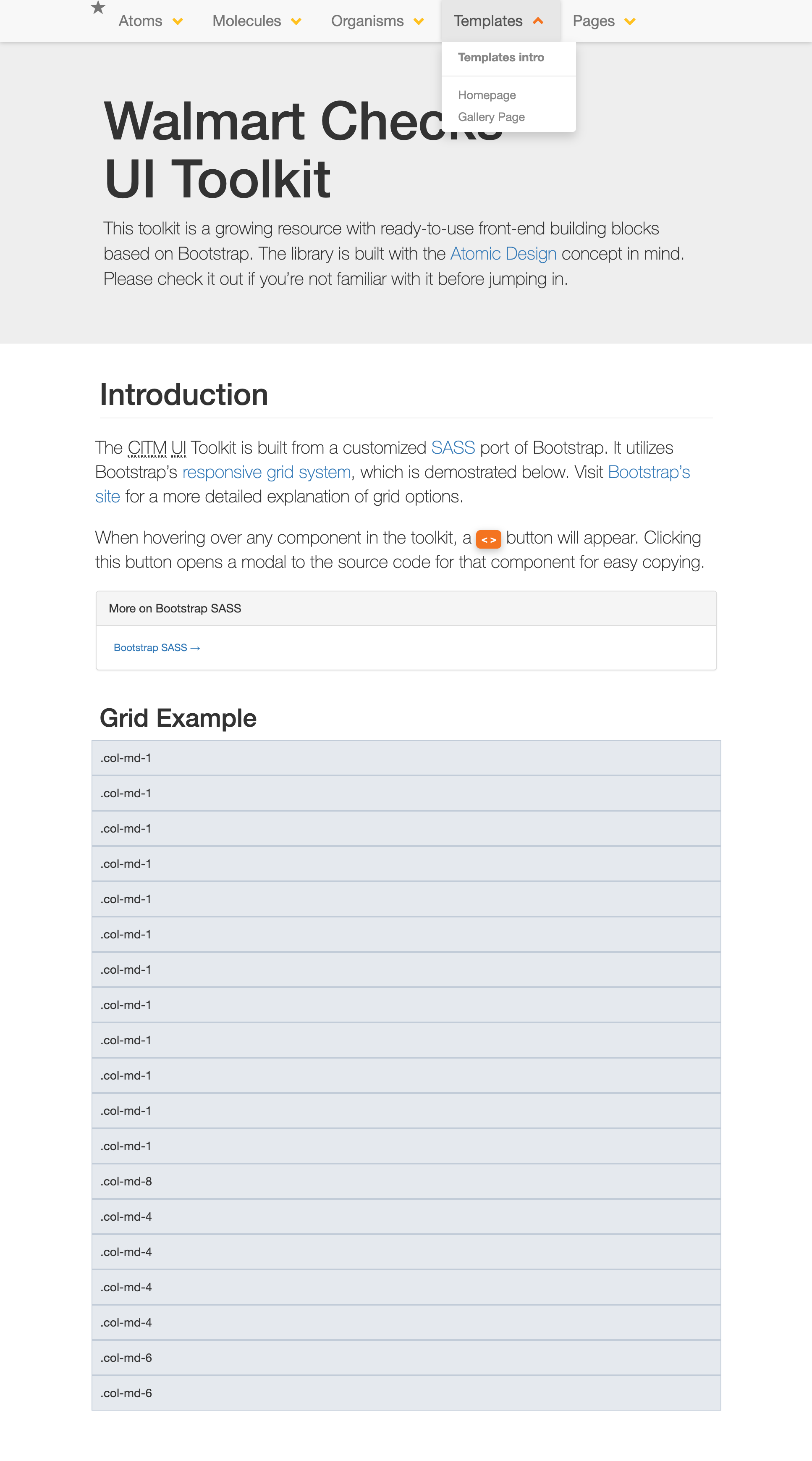
Task: Select Templates intro menu entry
Action: tap(501, 57)
